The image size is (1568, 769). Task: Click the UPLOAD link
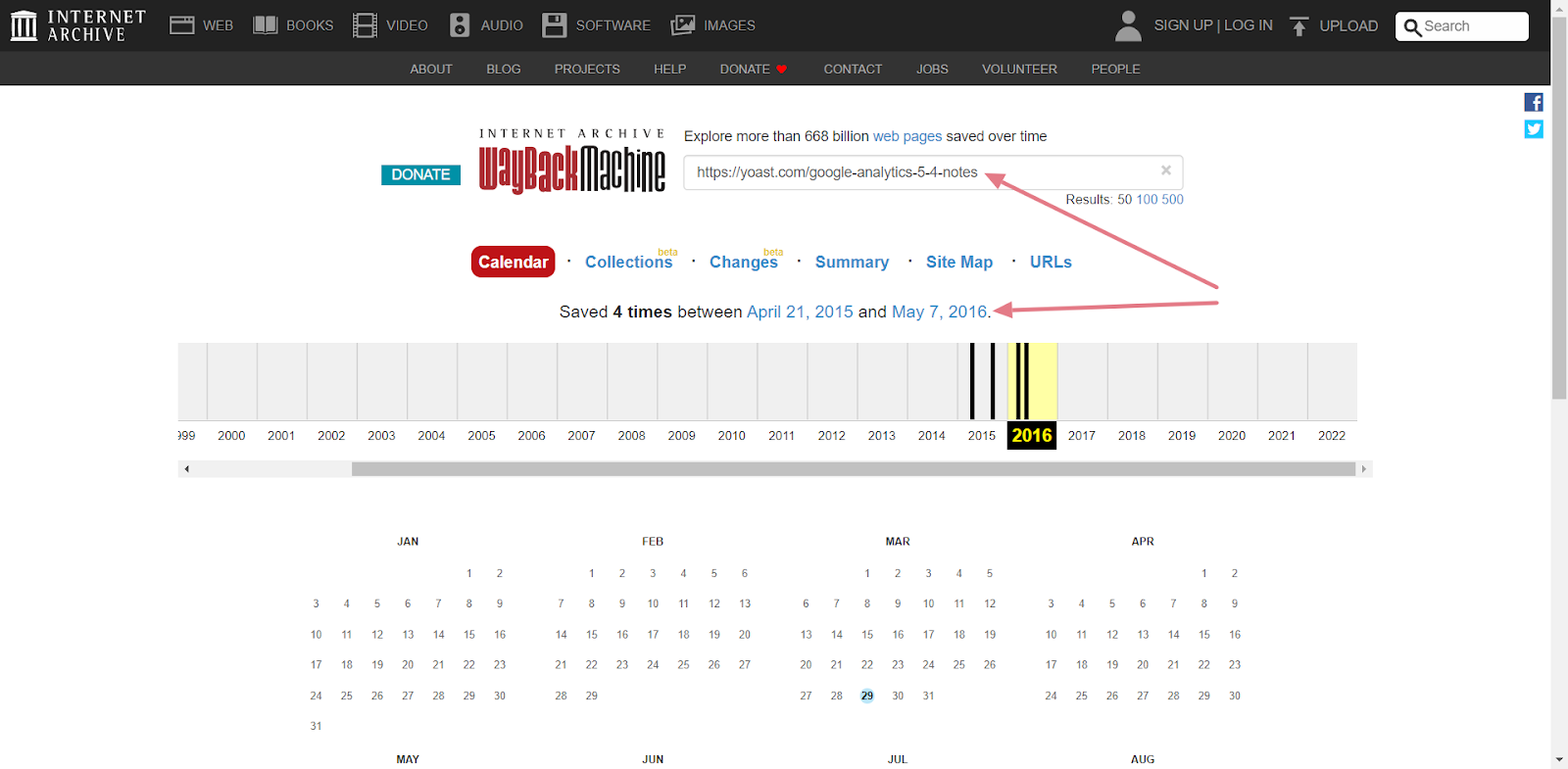[1348, 26]
